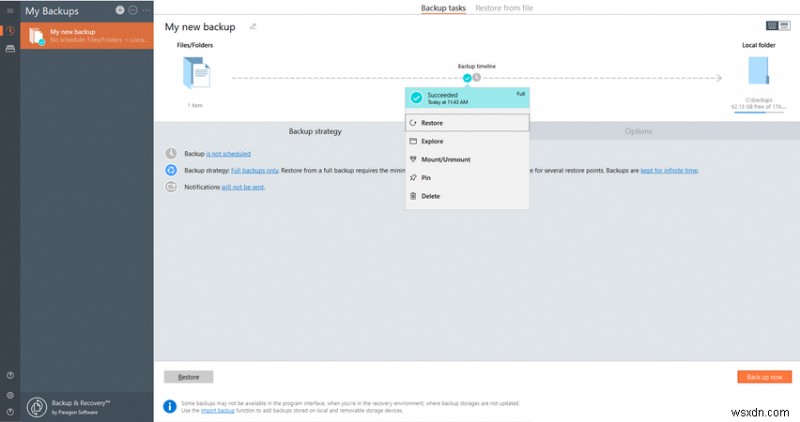Image resolution: width=800 pixels, height=422 pixels.
Task: Click the Local folder destination icon
Action: 758,71
